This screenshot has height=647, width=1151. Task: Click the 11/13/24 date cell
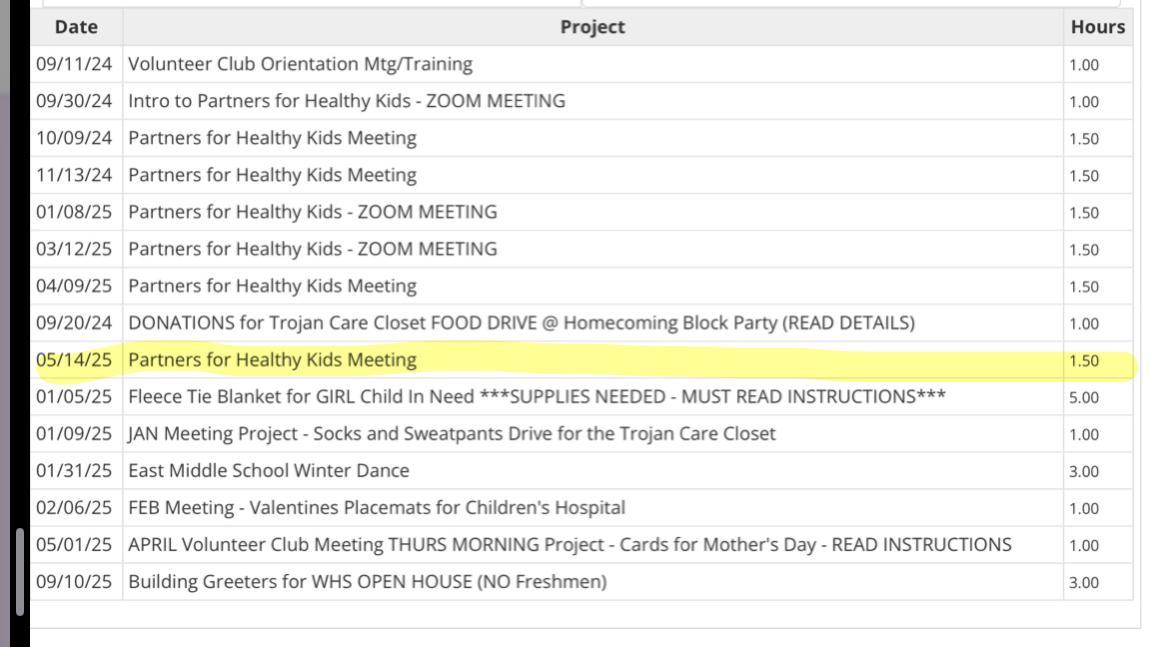(75, 175)
